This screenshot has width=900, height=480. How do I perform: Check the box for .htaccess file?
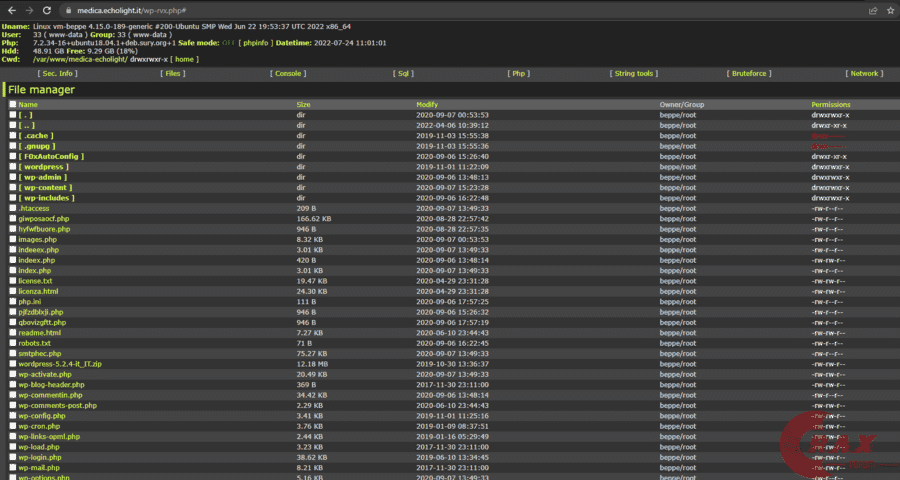coord(13,208)
